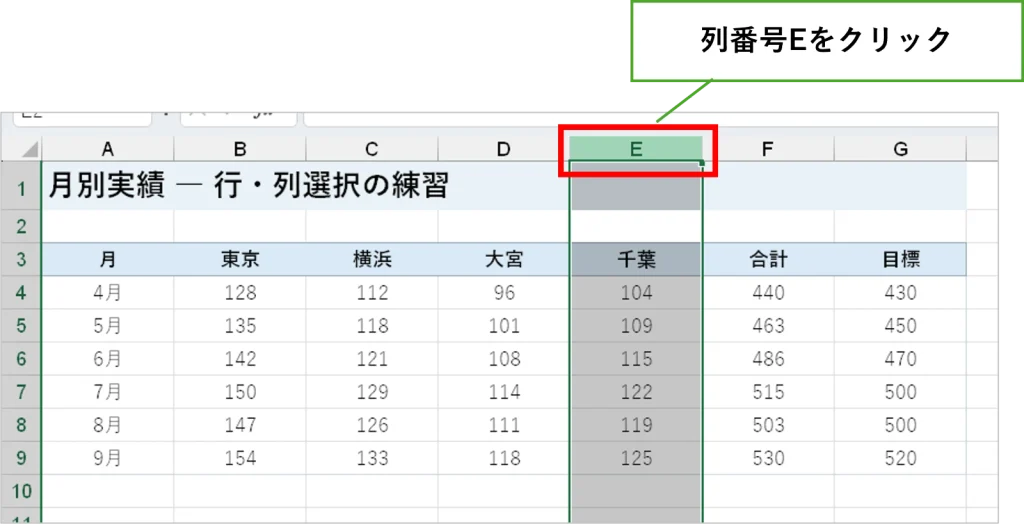The width and height of the screenshot is (1024, 524).
Task: Click the 千葉 value 109
Action: tap(636, 325)
